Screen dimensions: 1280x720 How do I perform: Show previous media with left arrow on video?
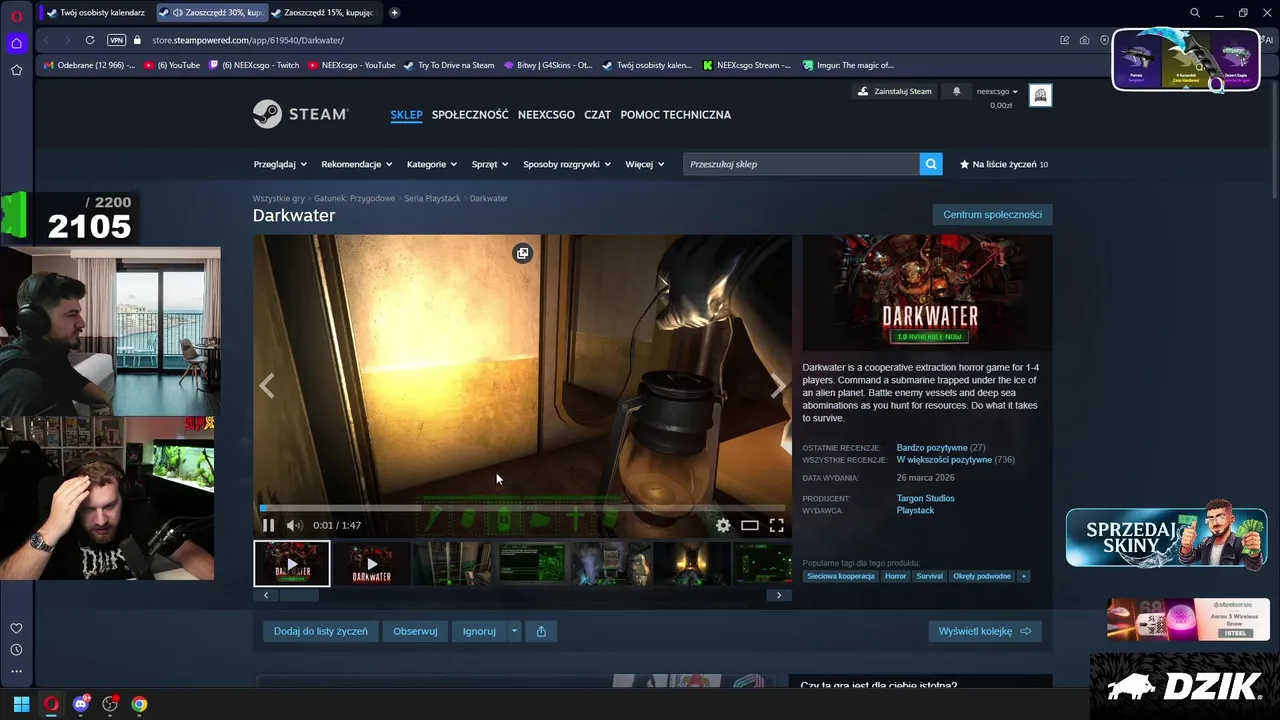267,387
